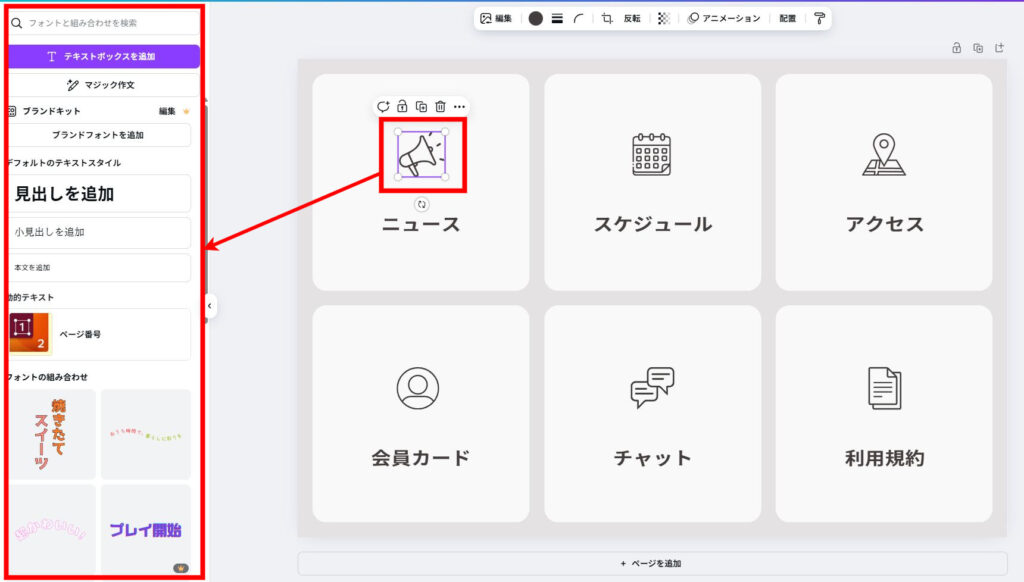Click the font search input field

[x=105, y=22]
